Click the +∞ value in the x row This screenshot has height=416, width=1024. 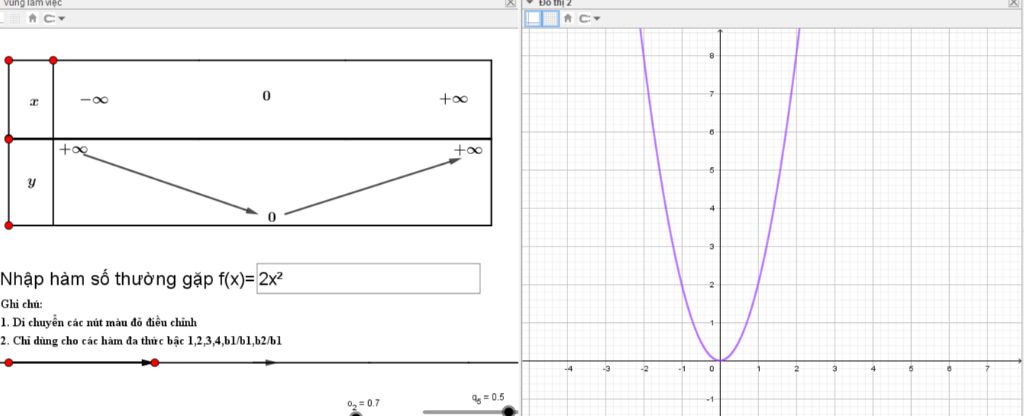454,99
